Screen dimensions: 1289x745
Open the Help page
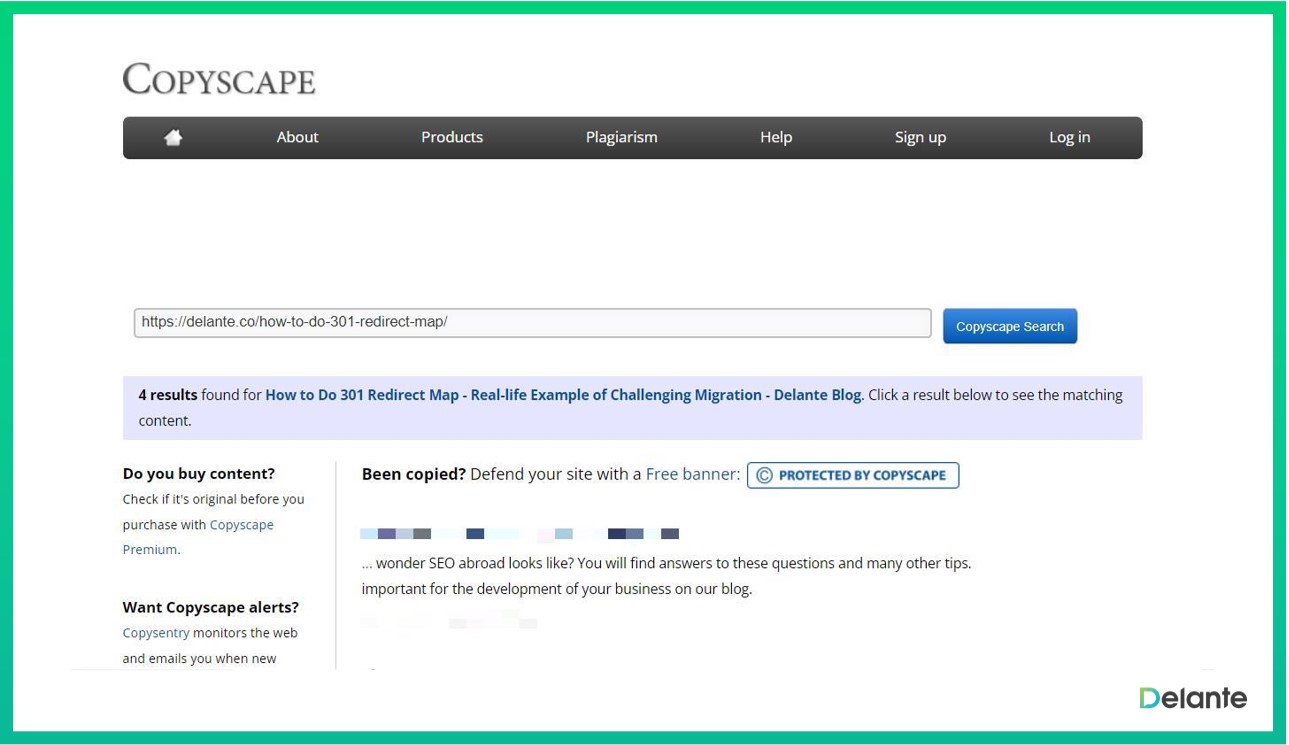[x=775, y=138]
